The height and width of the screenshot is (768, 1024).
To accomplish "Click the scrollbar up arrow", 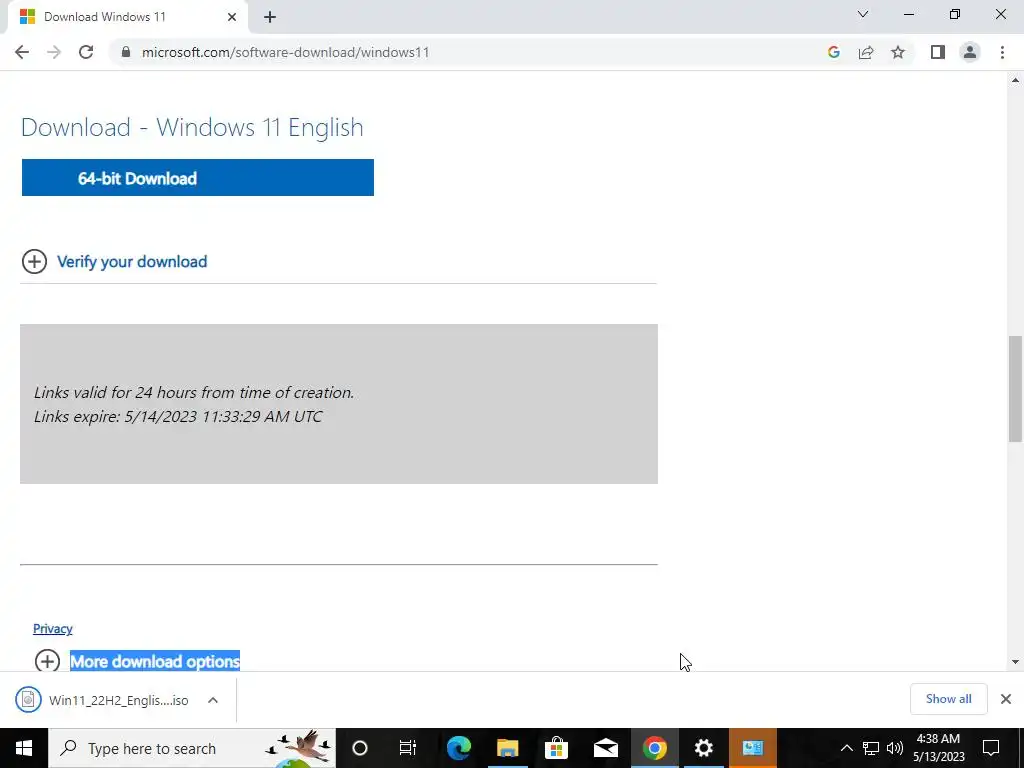I will 1015,80.
